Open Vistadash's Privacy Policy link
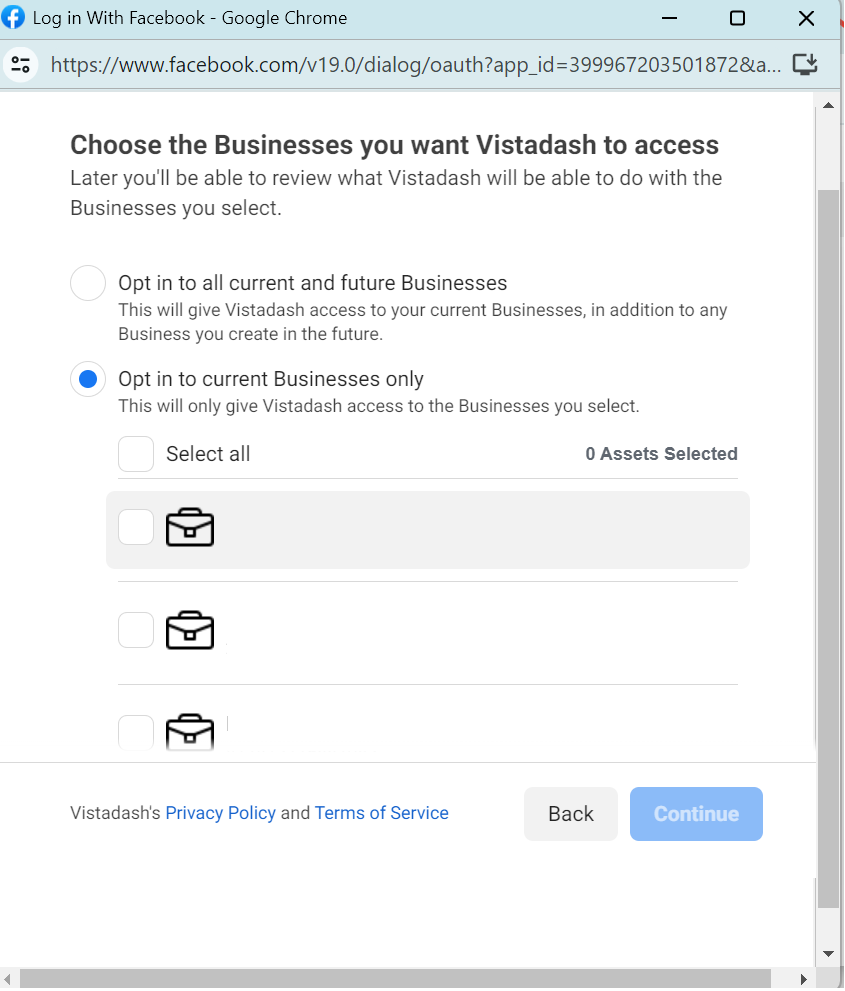The height and width of the screenshot is (991, 845). tap(221, 813)
